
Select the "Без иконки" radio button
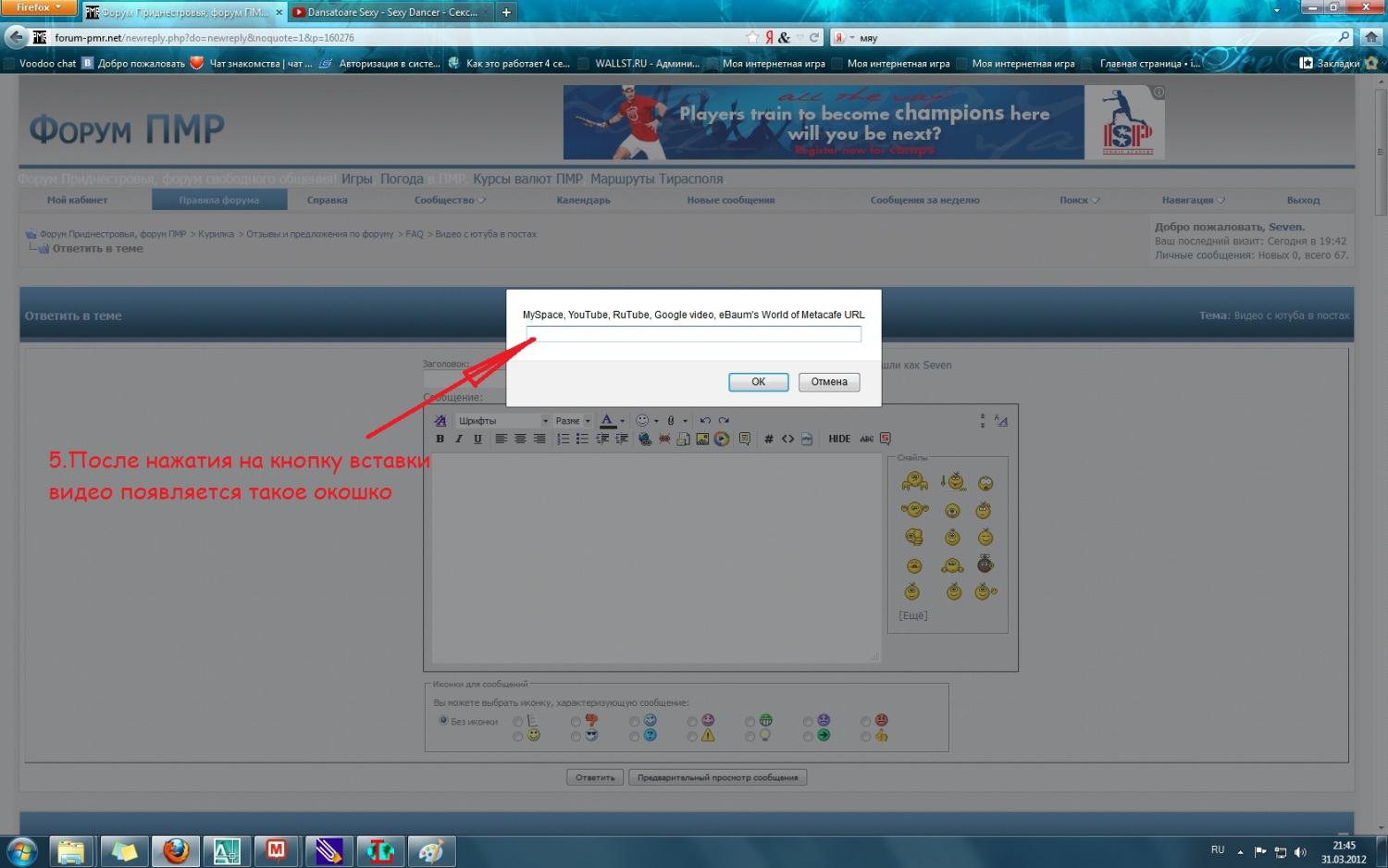[x=443, y=720]
